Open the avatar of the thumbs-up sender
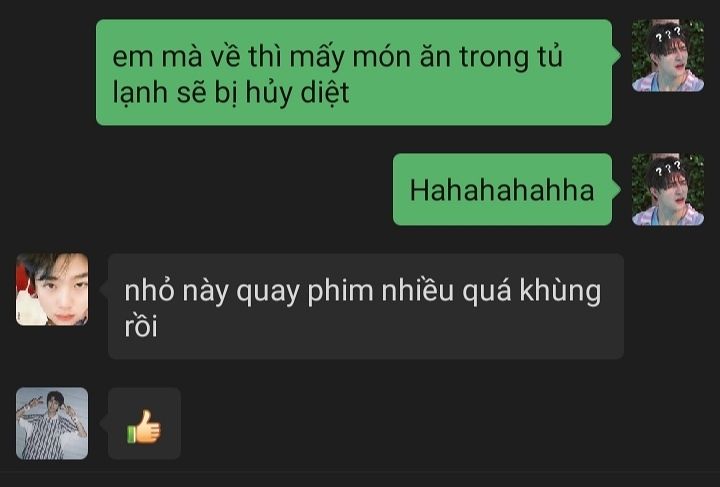Viewport: 720px width, 487px height. (52, 423)
